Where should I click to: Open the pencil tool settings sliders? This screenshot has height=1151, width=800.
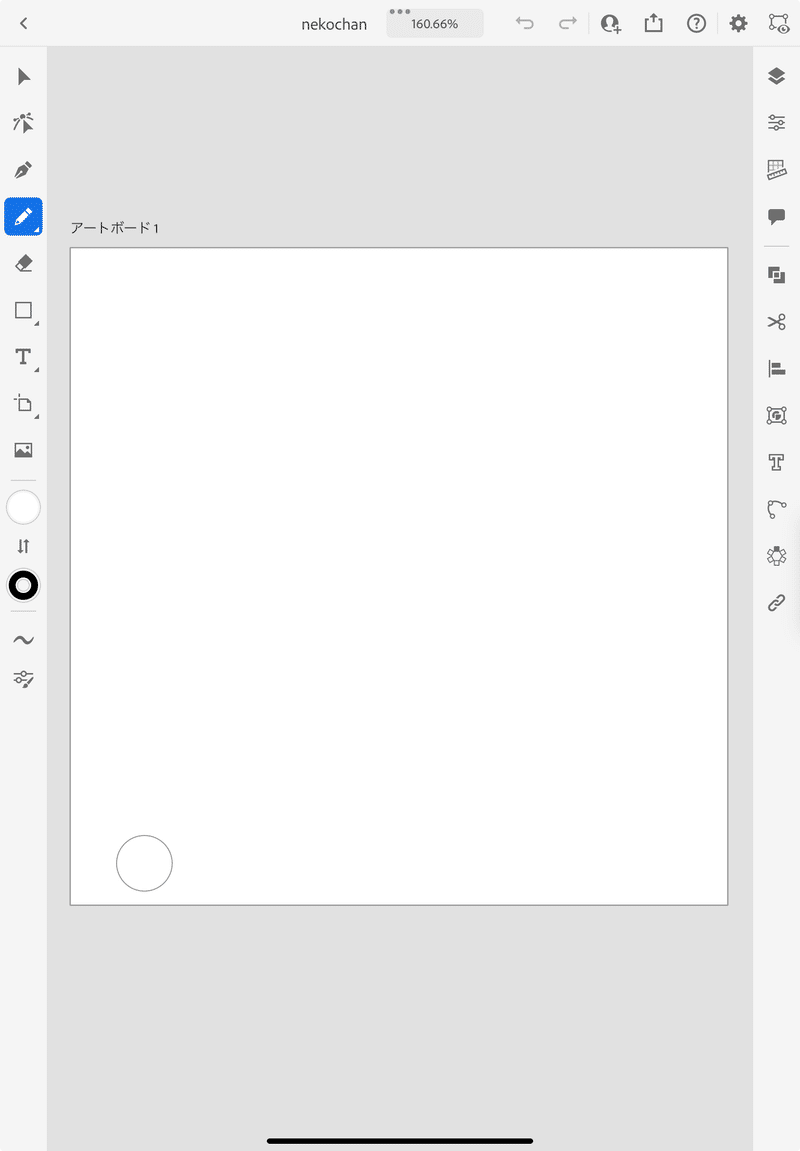(x=23, y=679)
